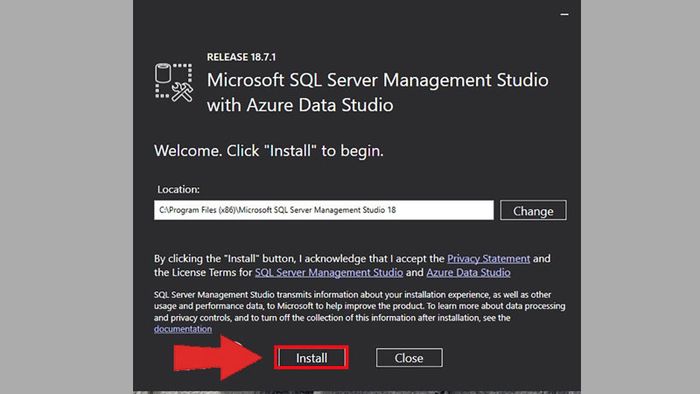Click into the Location path field

[x=324, y=210]
